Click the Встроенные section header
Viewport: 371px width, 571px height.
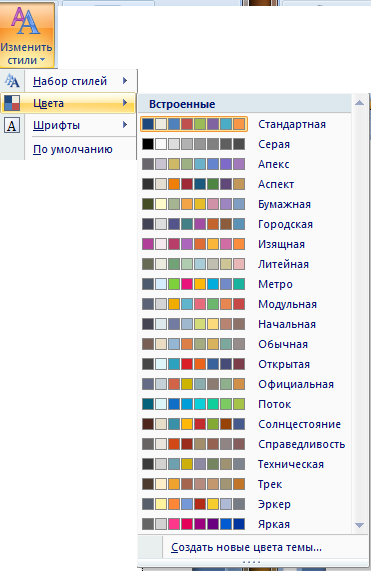point(245,104)
